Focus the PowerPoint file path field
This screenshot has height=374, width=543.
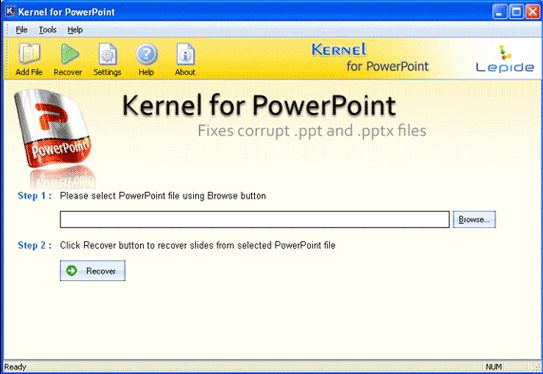click(255, 220)
